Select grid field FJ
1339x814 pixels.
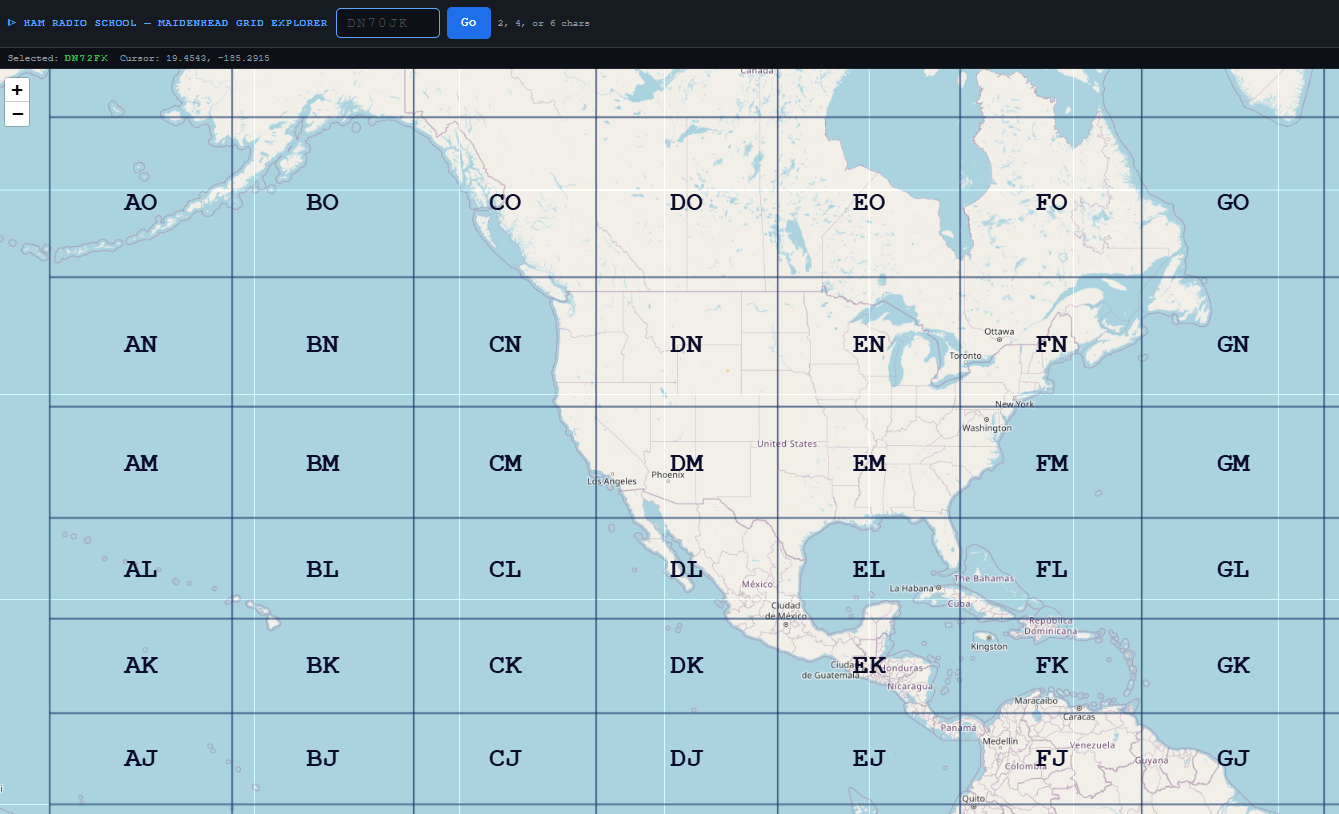tap(1051, 759)
